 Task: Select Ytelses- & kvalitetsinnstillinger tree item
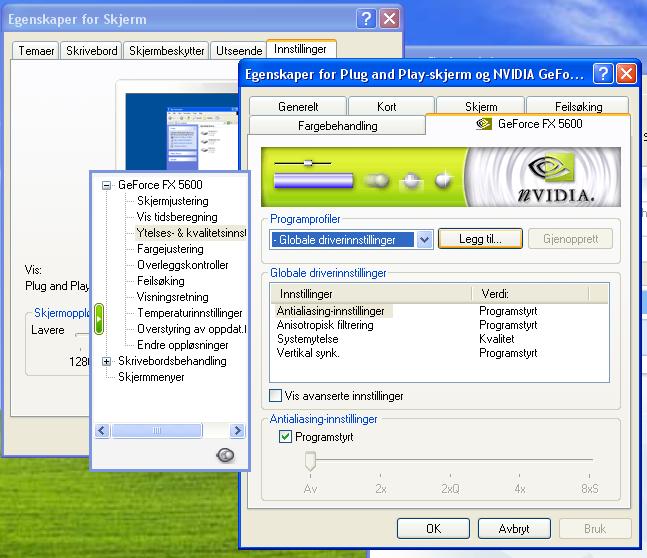coord(191,233)
